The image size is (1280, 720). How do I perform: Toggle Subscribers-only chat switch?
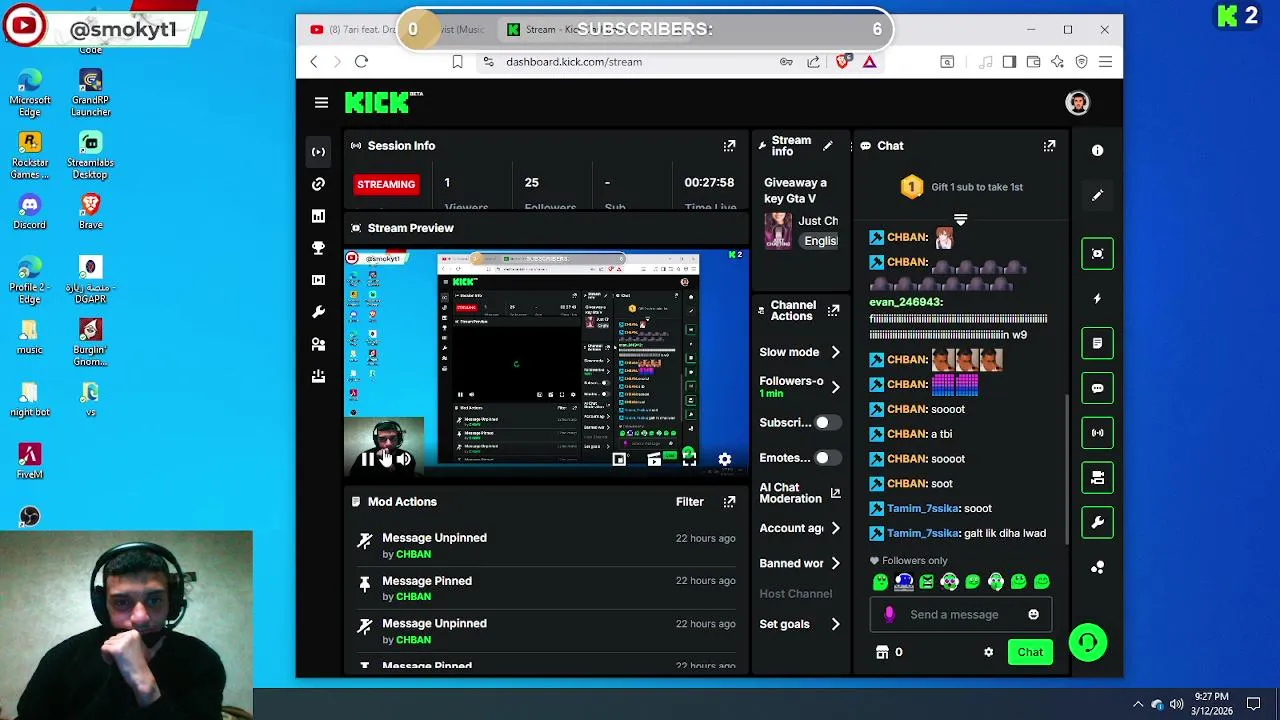827,423
